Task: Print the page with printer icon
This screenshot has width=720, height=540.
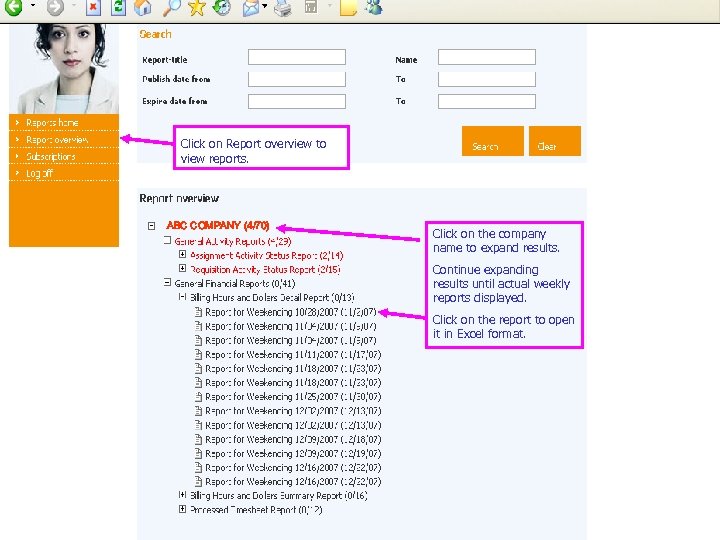Action: click(x=282, y=7)
